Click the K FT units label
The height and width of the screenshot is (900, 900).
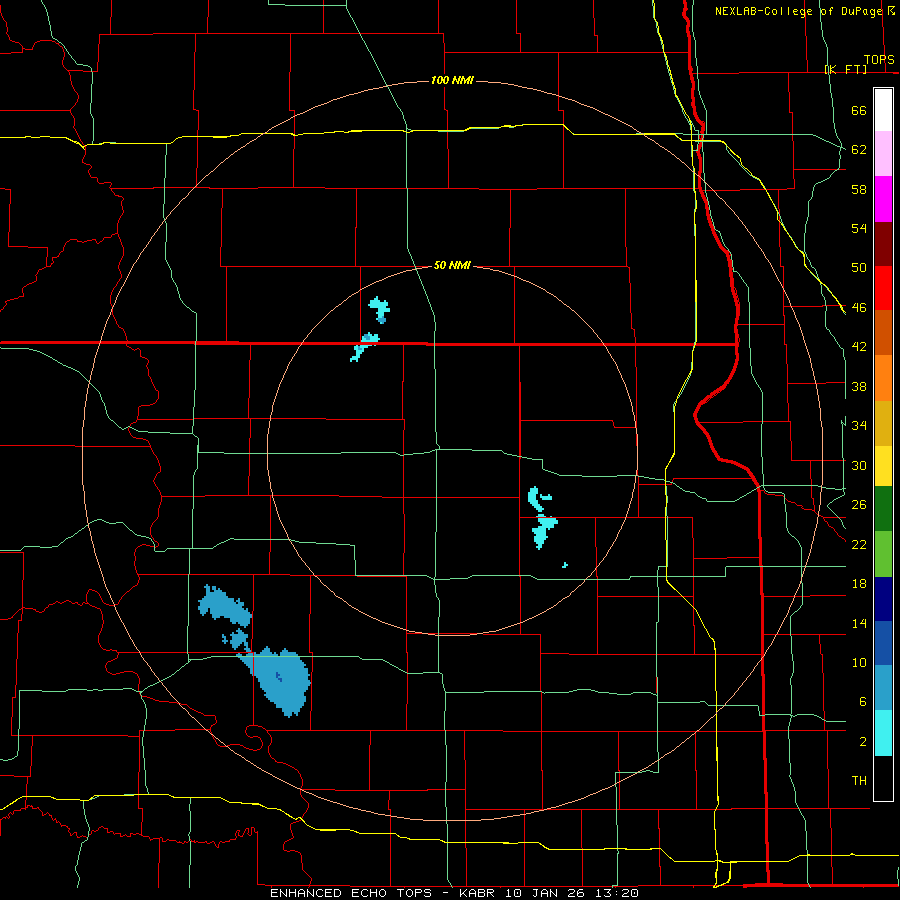click(x=846, y=69)
